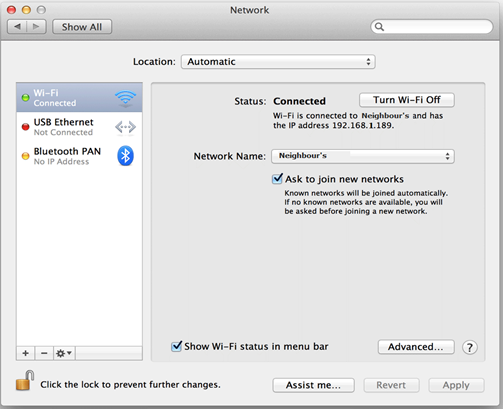Remove selected service with minus button
Image resolution: width=503 pixels, height=409 pixels.
click(x=44, y=353)
